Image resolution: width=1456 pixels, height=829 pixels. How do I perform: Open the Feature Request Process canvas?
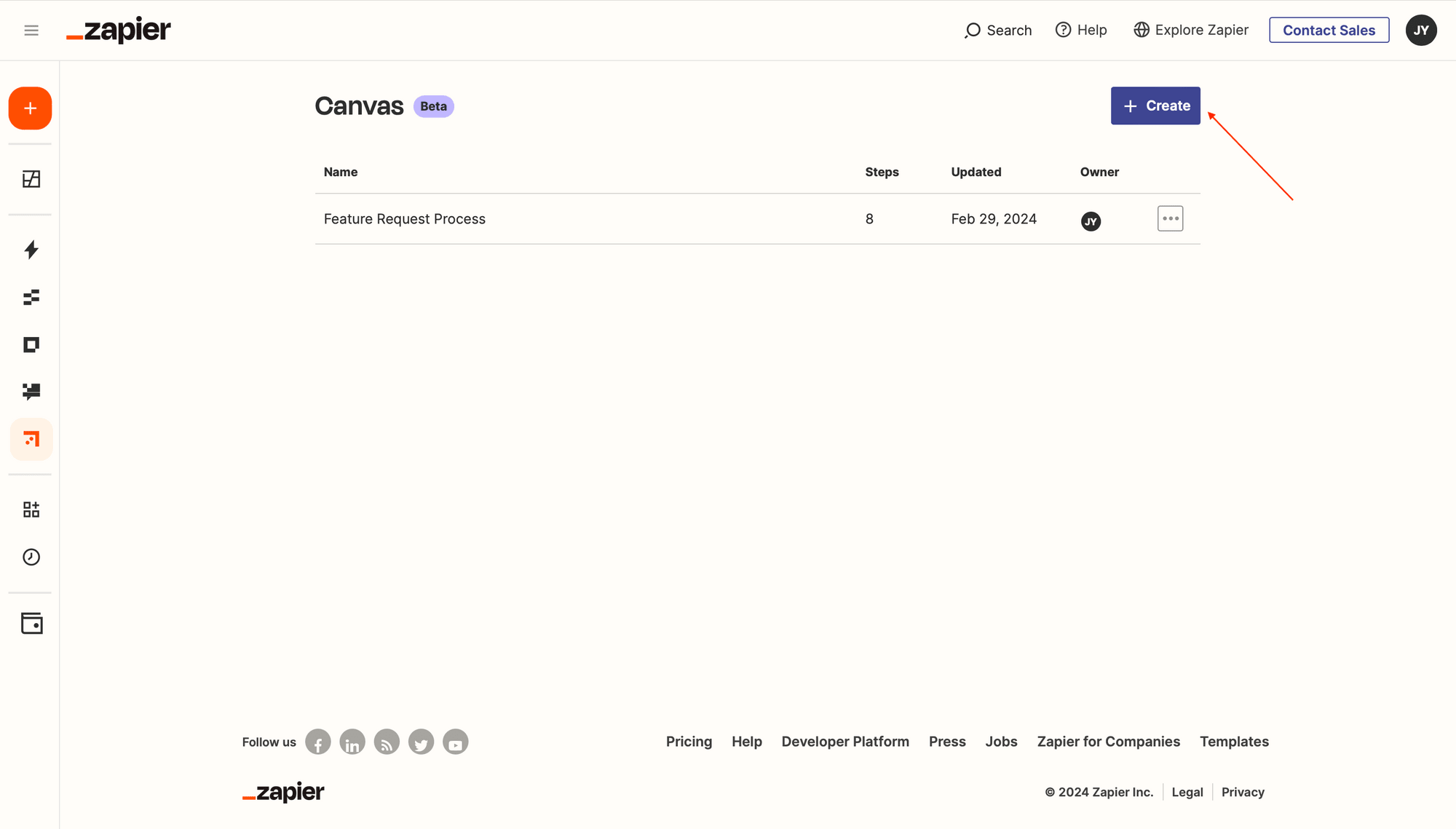[405, 218]
